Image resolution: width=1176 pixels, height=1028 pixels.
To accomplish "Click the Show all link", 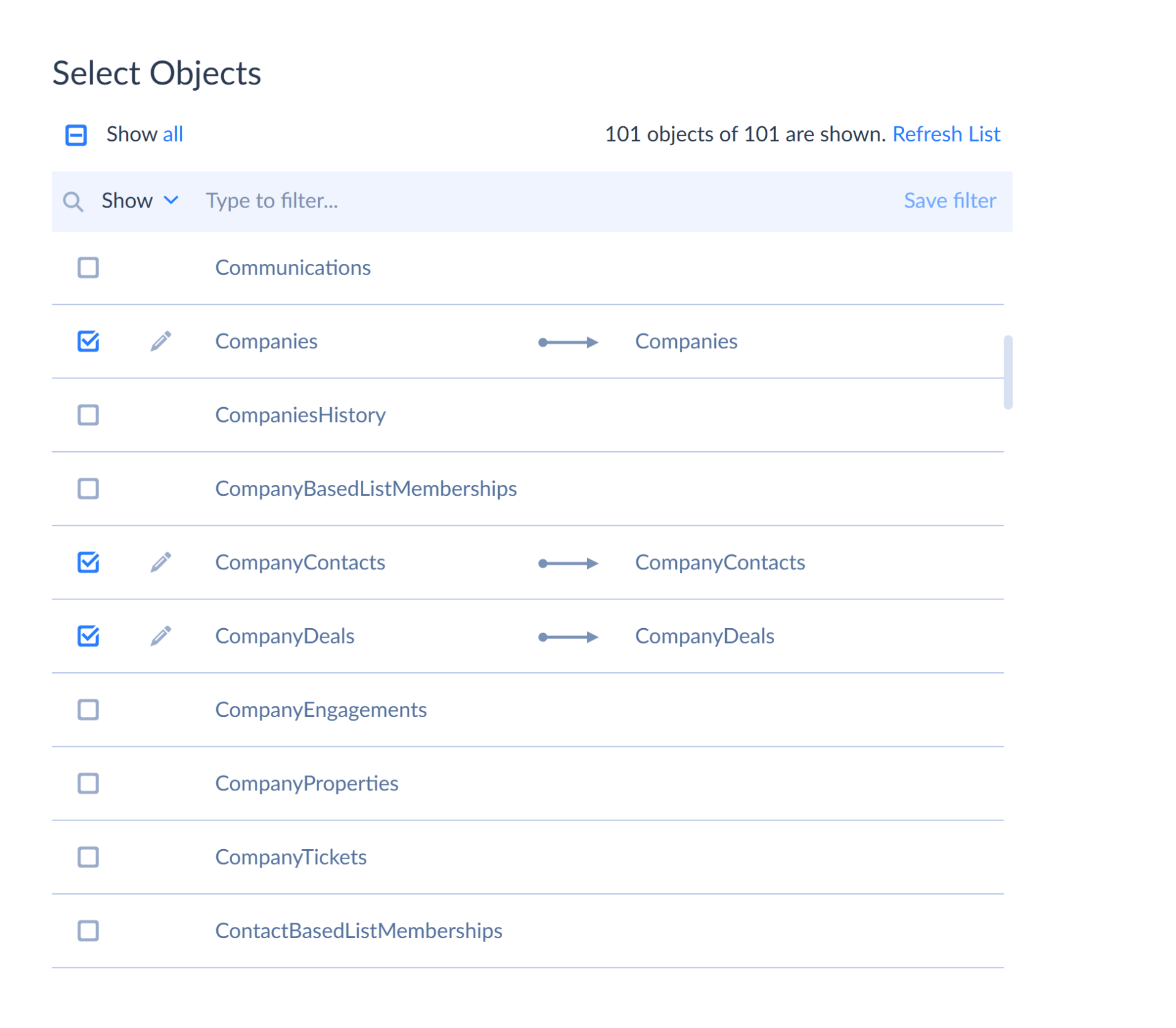I will (173, 134).
